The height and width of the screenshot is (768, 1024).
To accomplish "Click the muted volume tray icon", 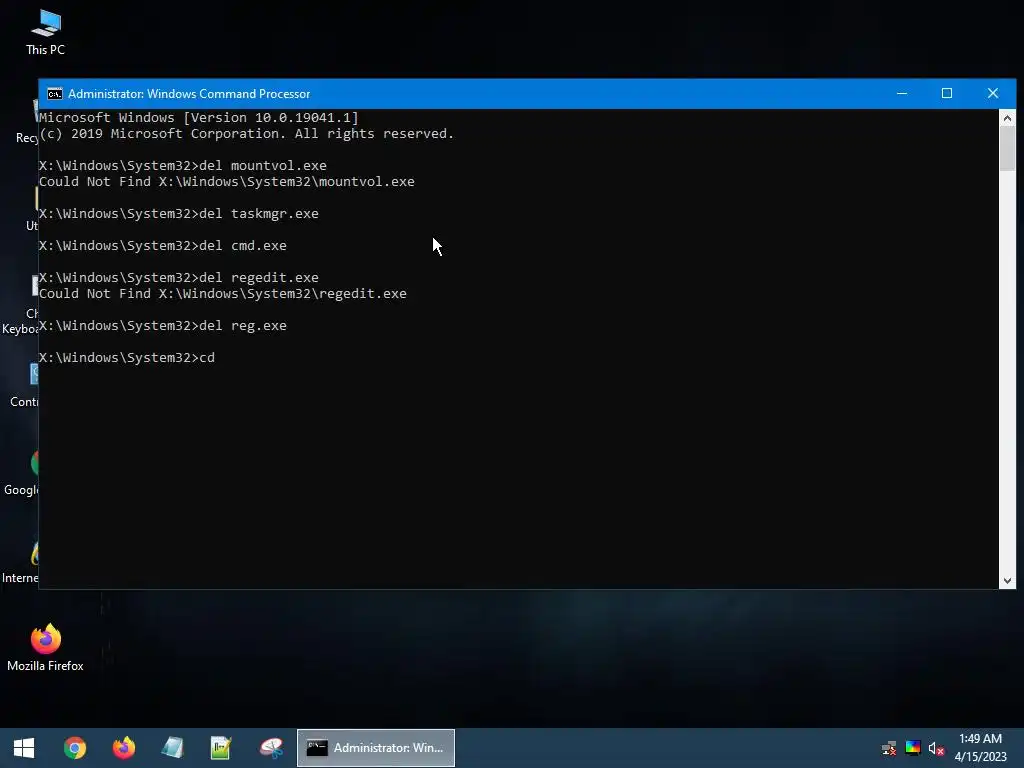I will click(936, 748).
